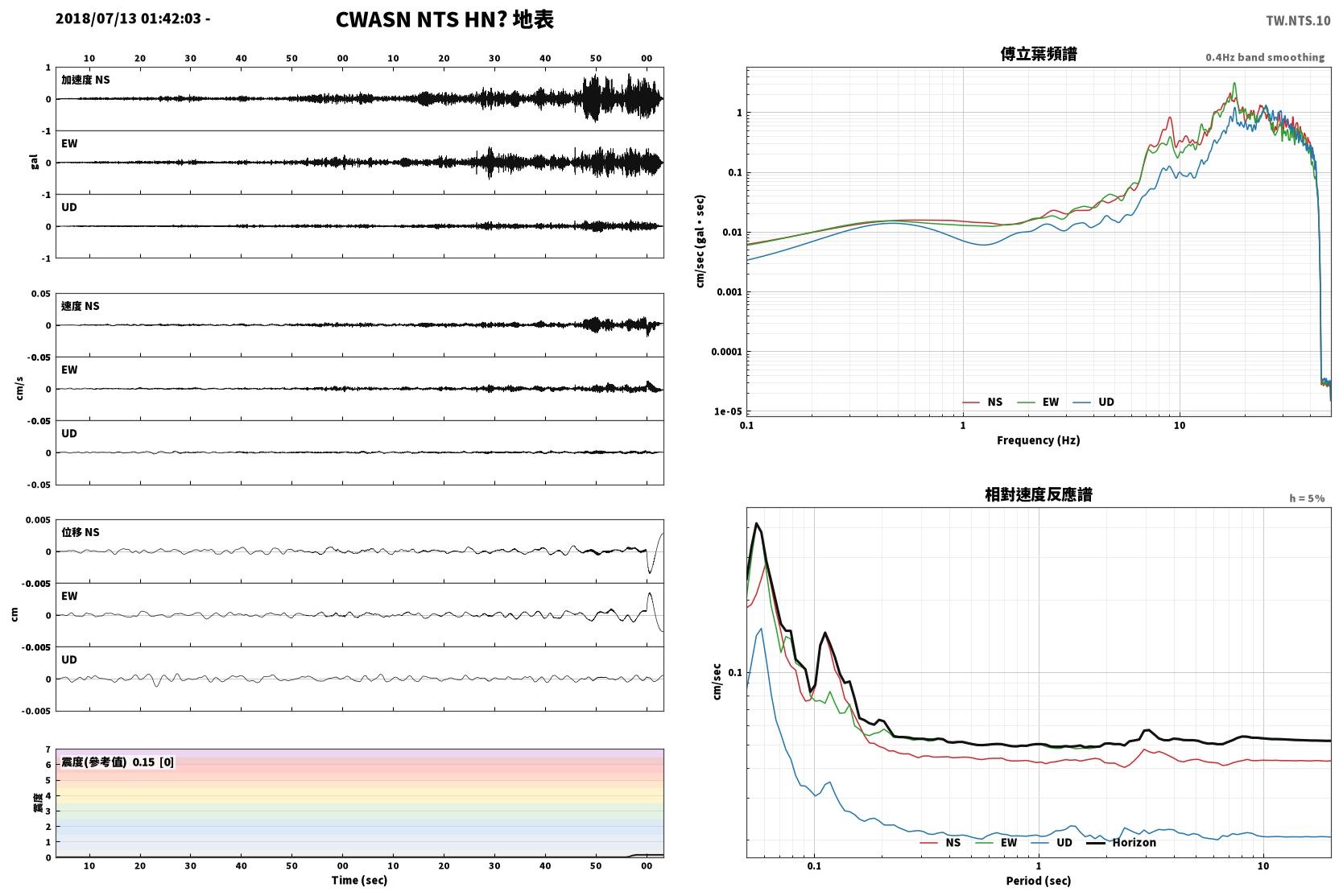Click the 震度(參考值) 0.15 [0] label
Viewport: 1339px width, 896px height.
pos(118,762)
